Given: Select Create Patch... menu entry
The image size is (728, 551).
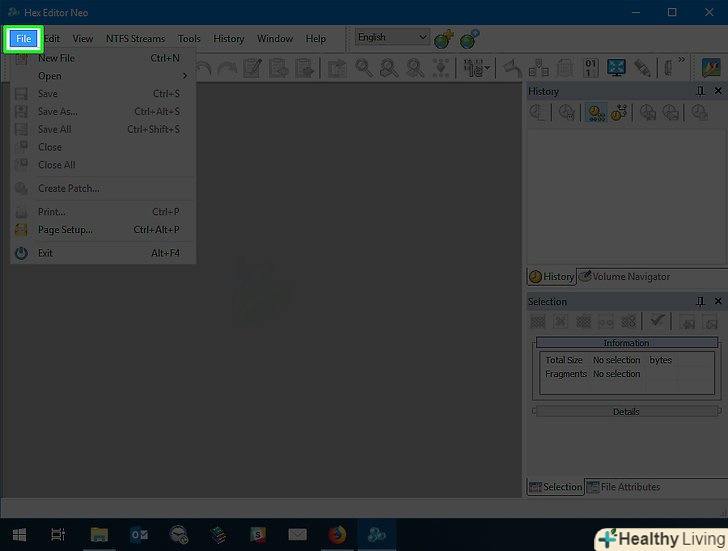Looking at the screenshot, I should point(103,188).
